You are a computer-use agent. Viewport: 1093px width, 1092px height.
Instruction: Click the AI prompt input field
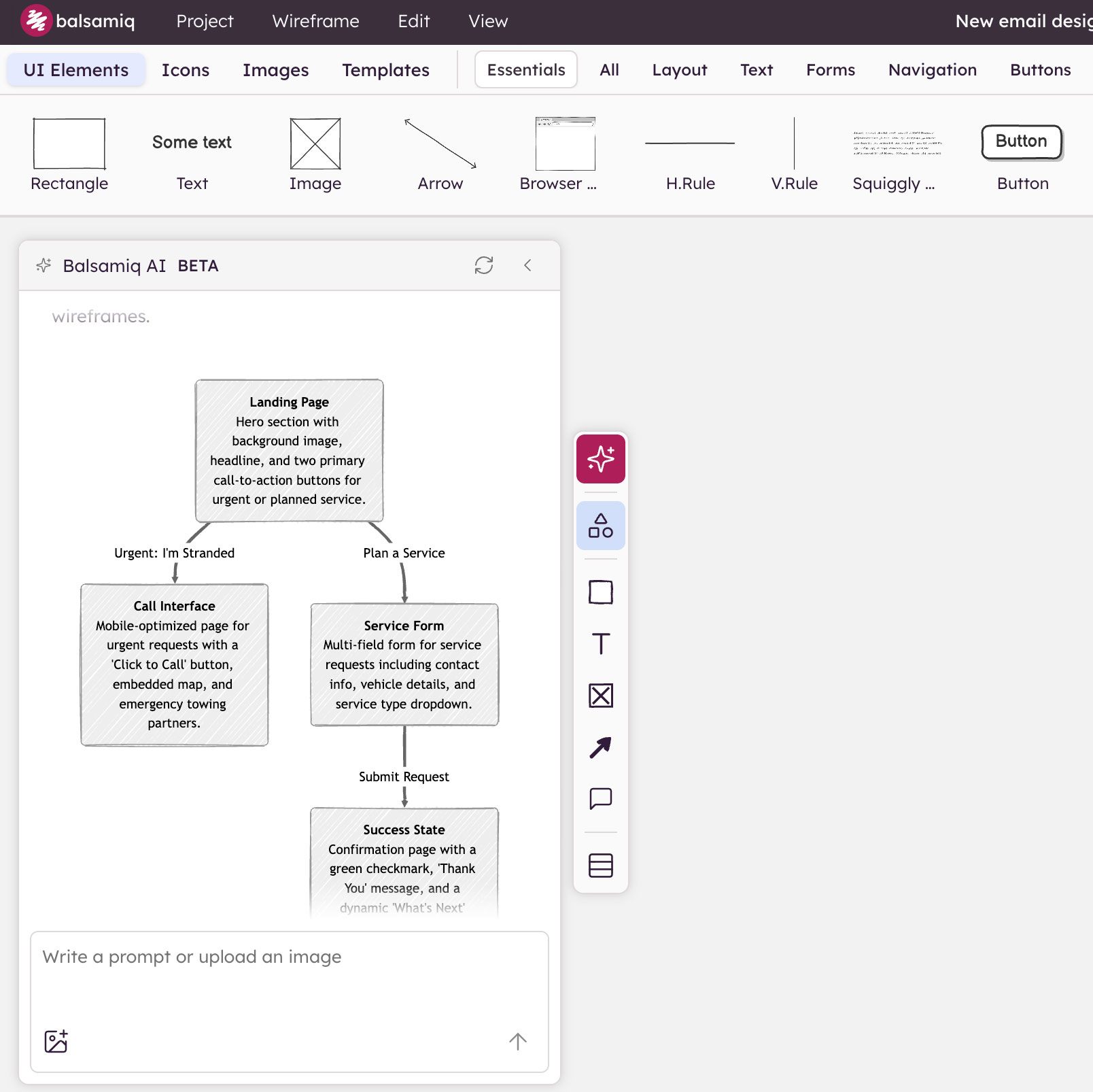click(288, 979)
